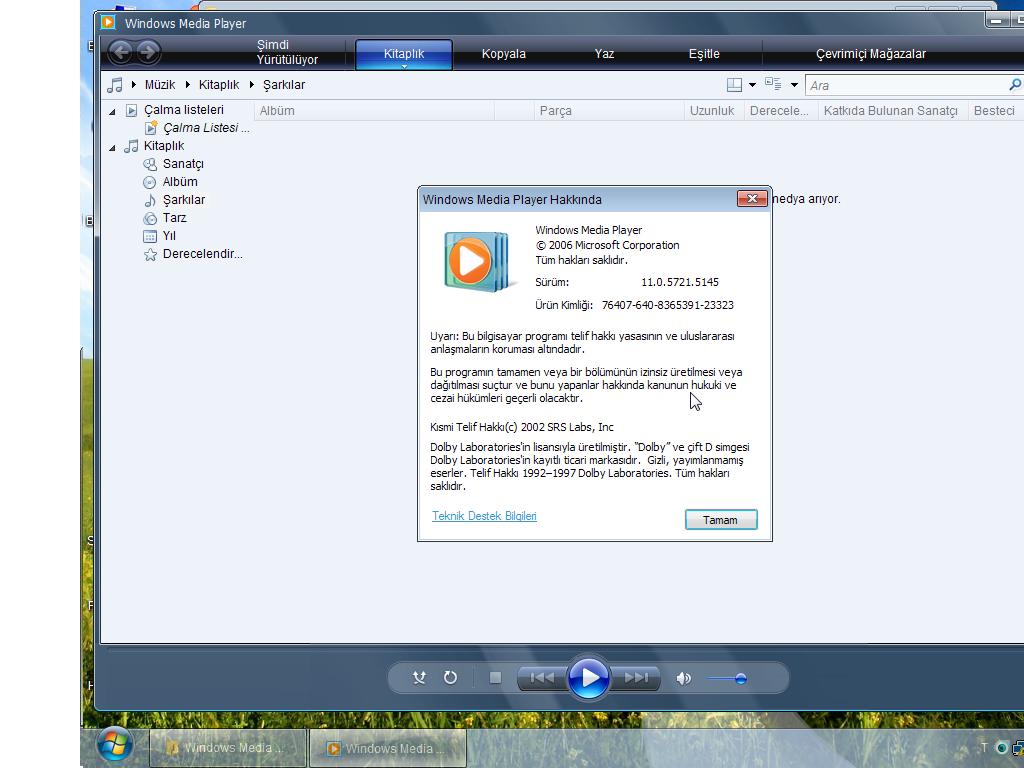This screenshot has height=768, width=1024.
Task: Switch to the Yaz tab
Action: (x=604, y=54)
